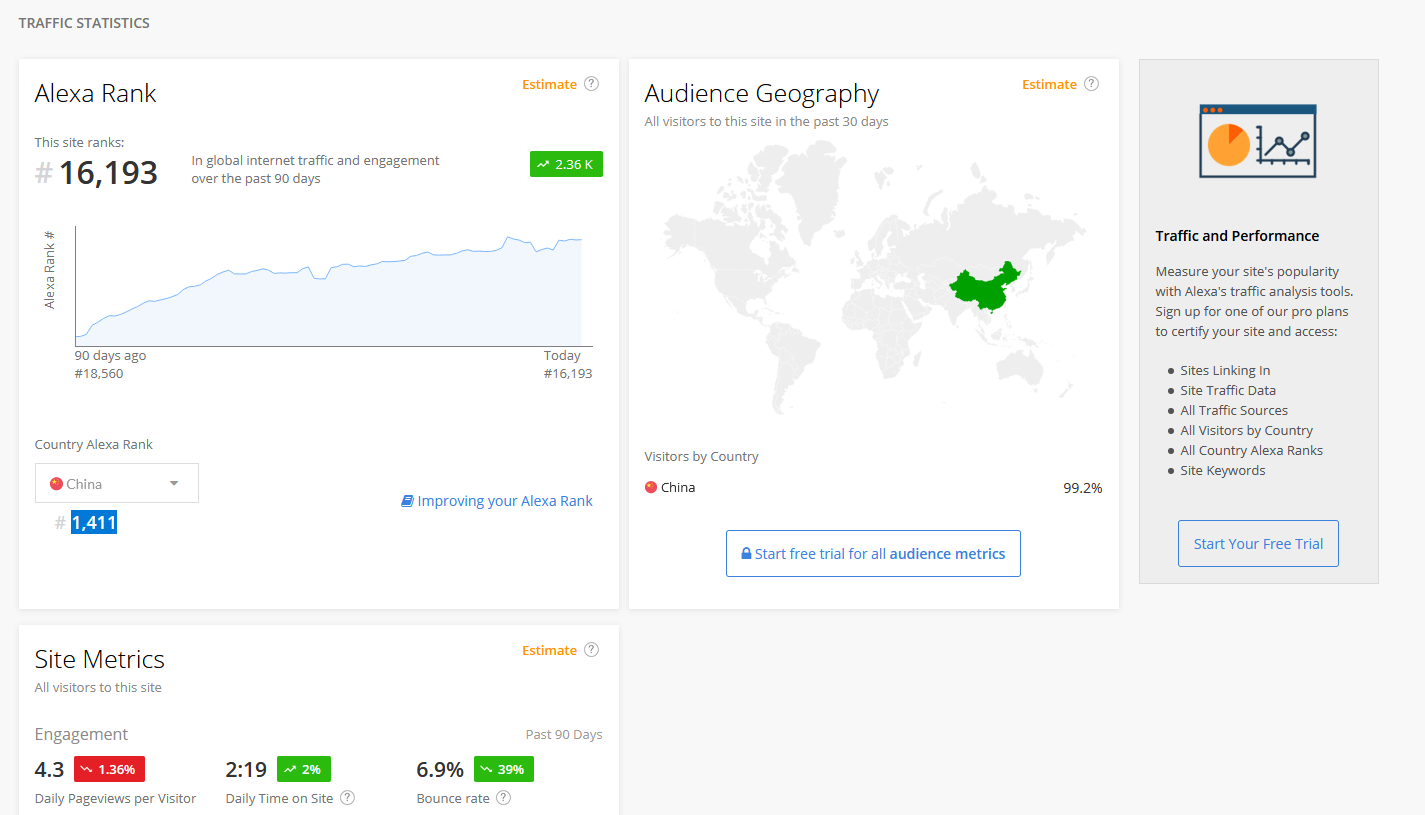Click the global rank number 16,193
This screenshot has width=1425, height=815.
click(x=108, y=173)
